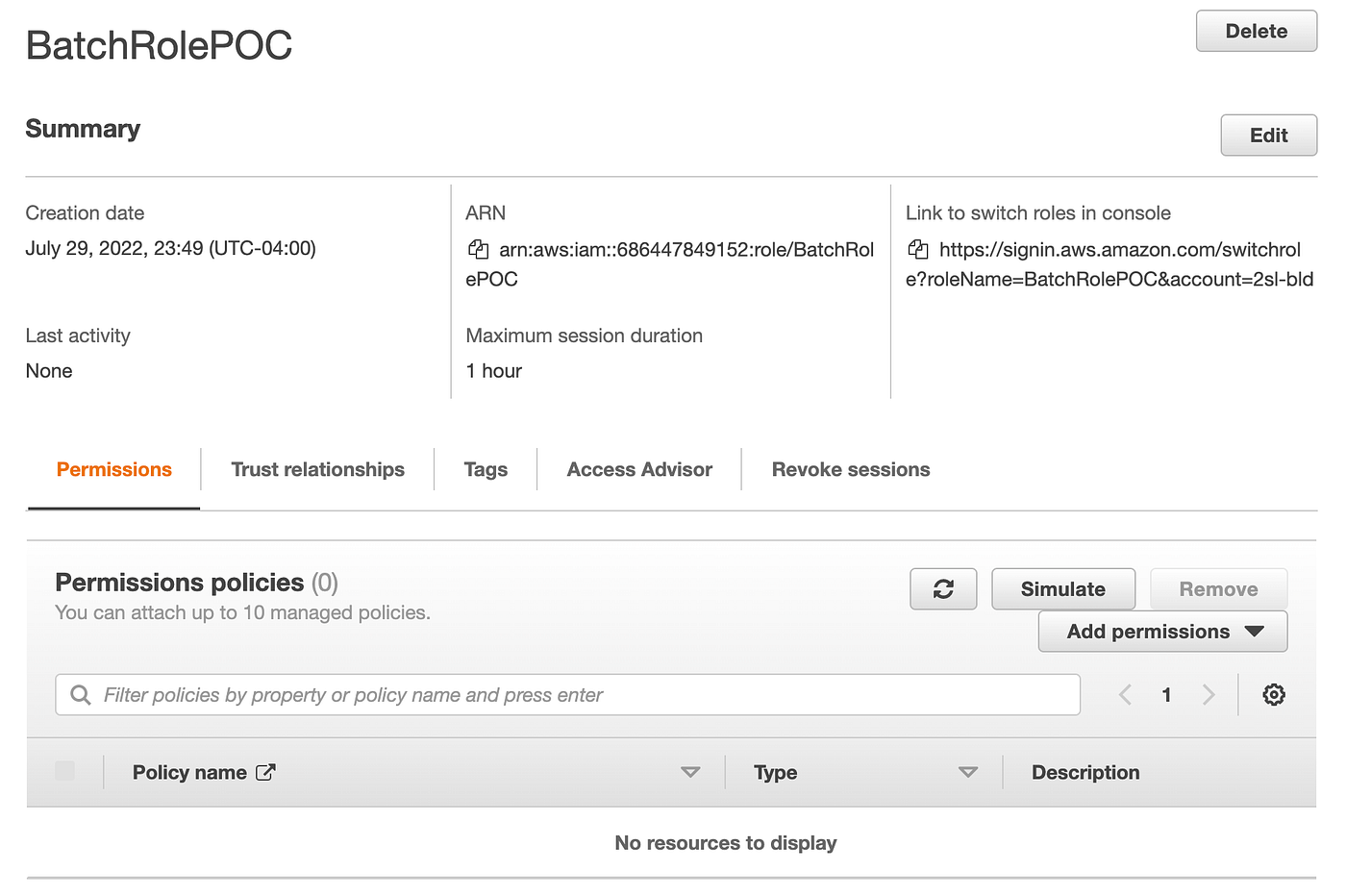Click the BatchRolePOC page title
The width and height of the screenshot is (1346, 896).
[x=159, y=45]
